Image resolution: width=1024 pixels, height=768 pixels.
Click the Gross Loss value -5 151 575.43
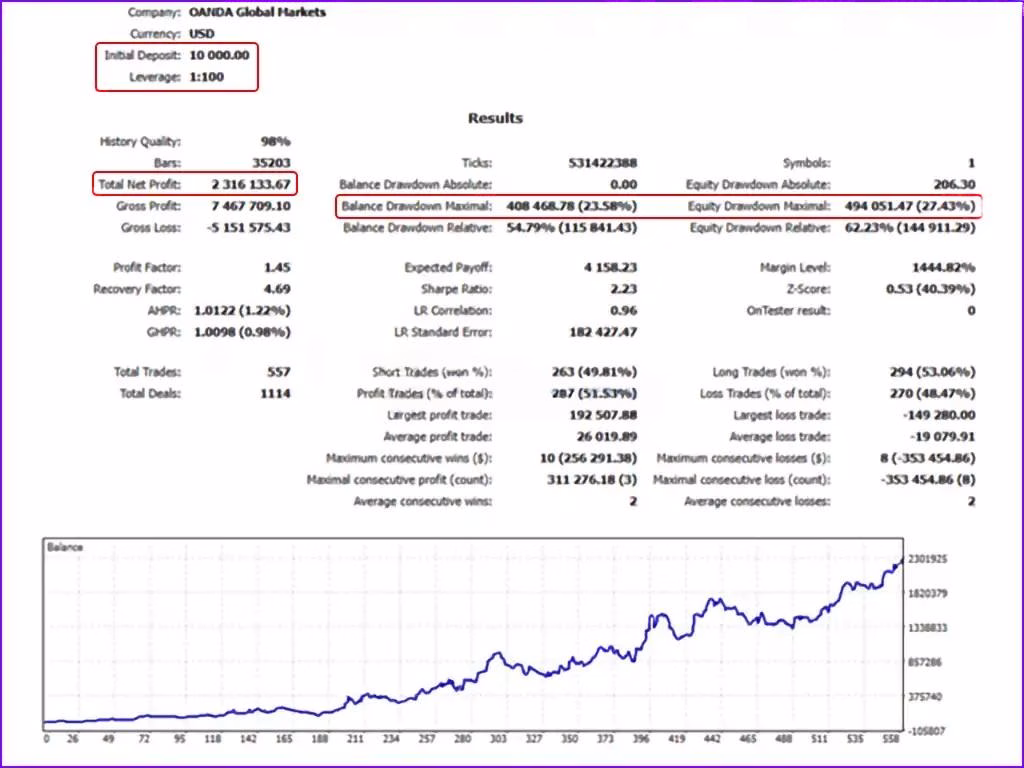coord(249,228)
